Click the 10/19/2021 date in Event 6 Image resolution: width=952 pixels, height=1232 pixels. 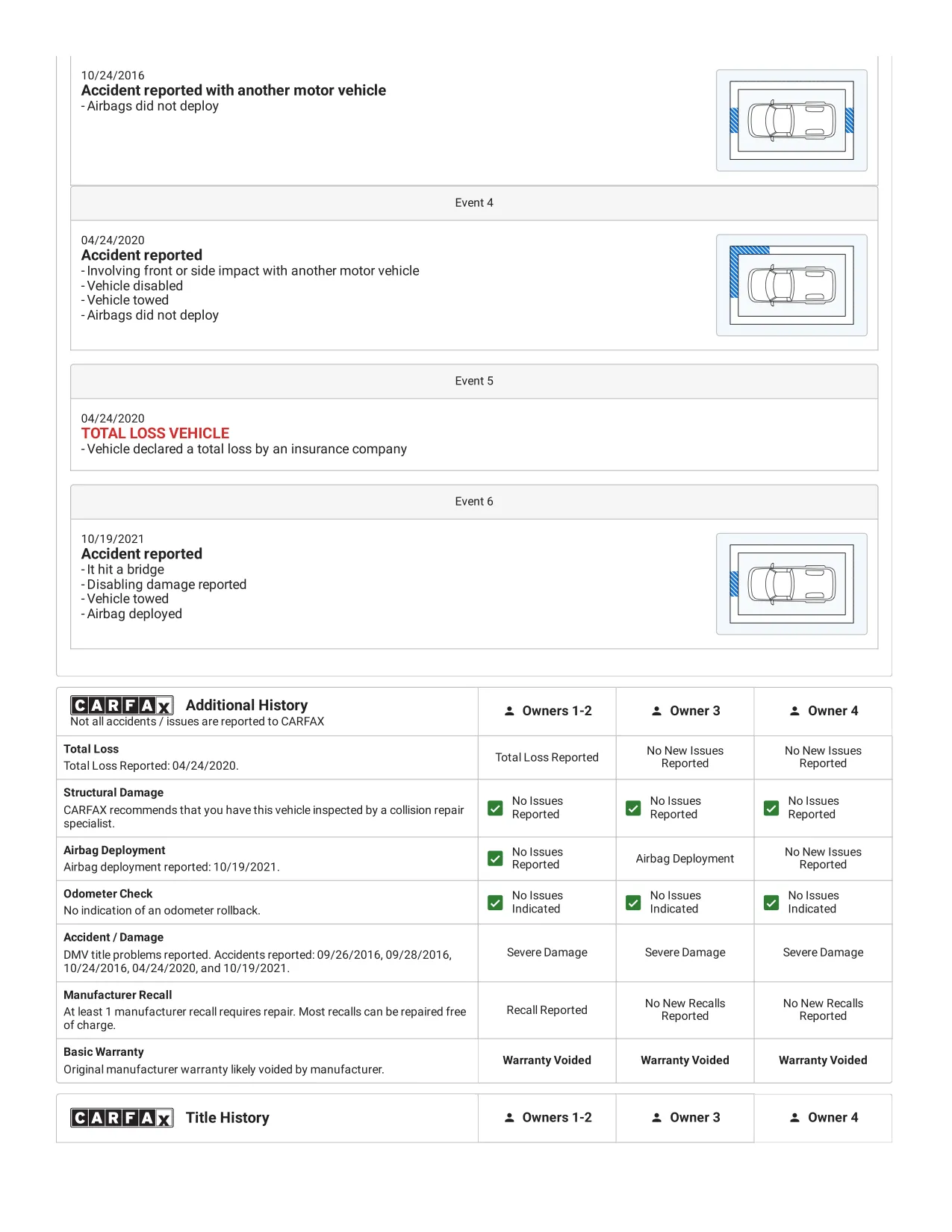coord(113,539)
